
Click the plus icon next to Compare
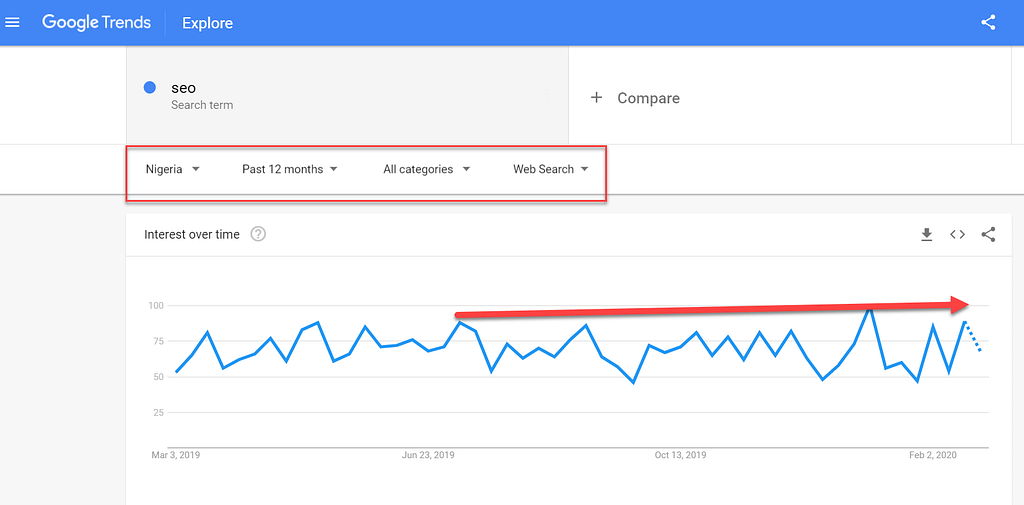[x=596, y=98]
